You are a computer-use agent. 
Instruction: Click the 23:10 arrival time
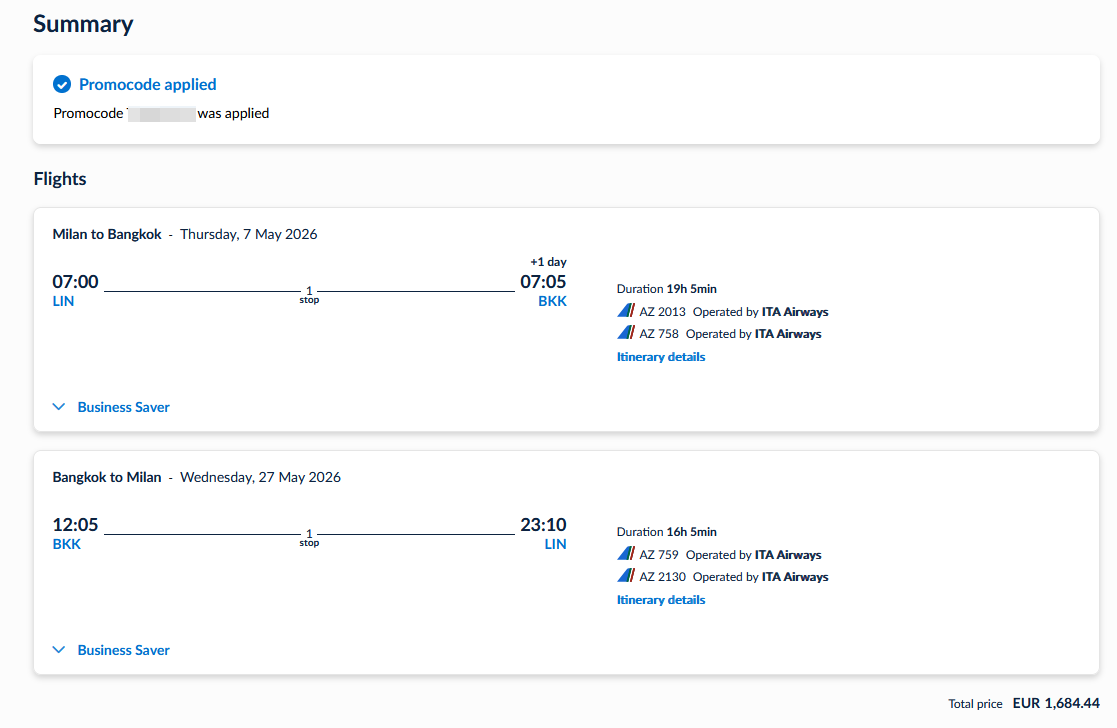[x=543, y=525]
